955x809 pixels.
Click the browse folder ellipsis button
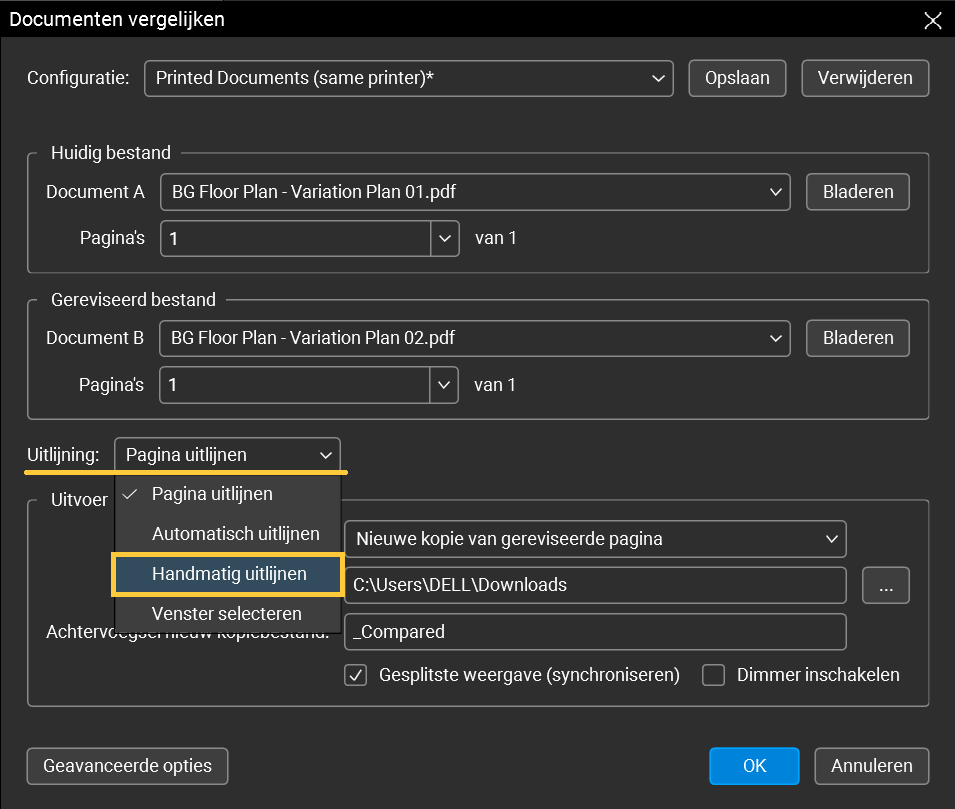(886, 585)
